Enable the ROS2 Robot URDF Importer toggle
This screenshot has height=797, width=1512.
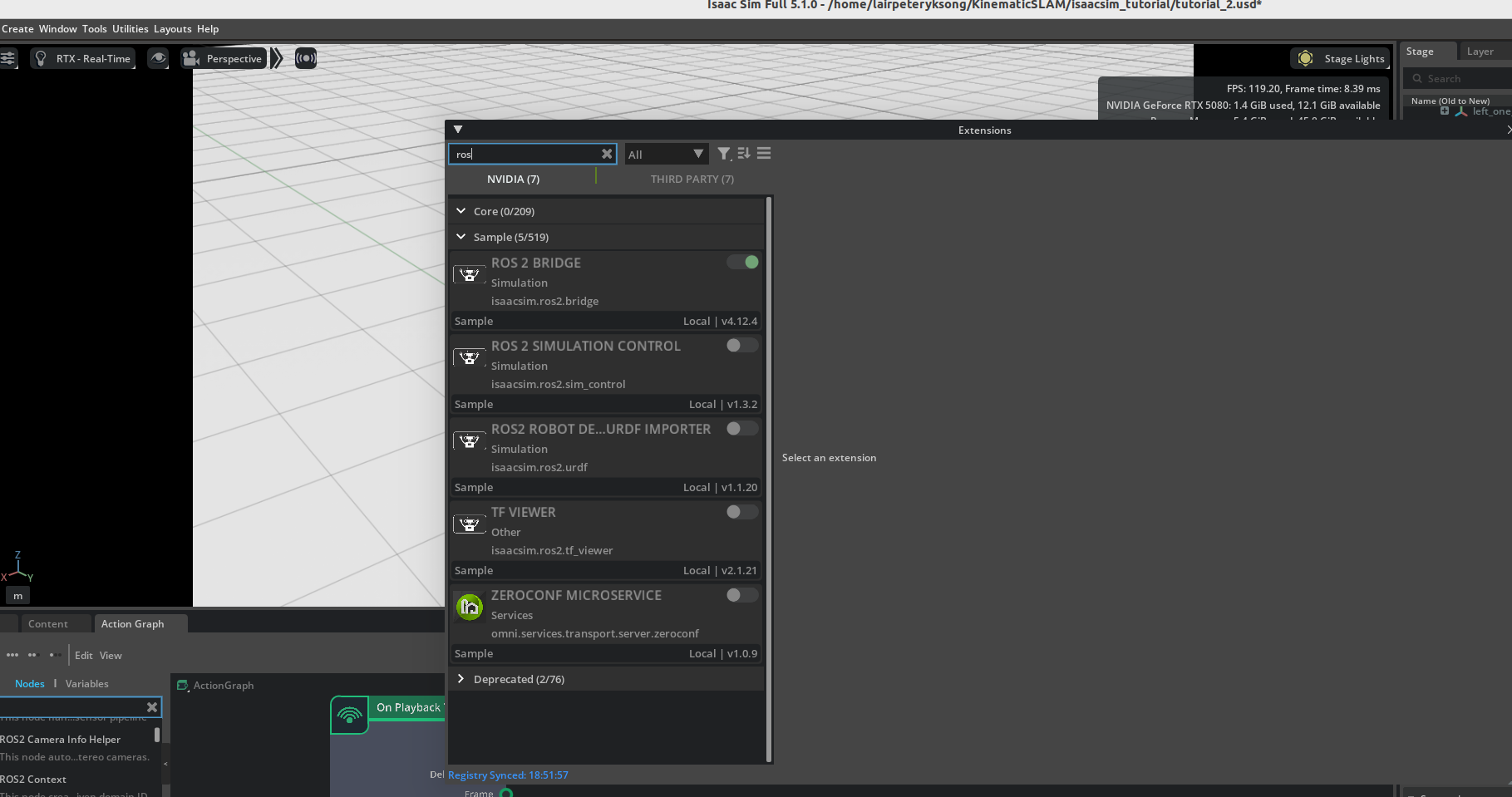pos(742,428)
